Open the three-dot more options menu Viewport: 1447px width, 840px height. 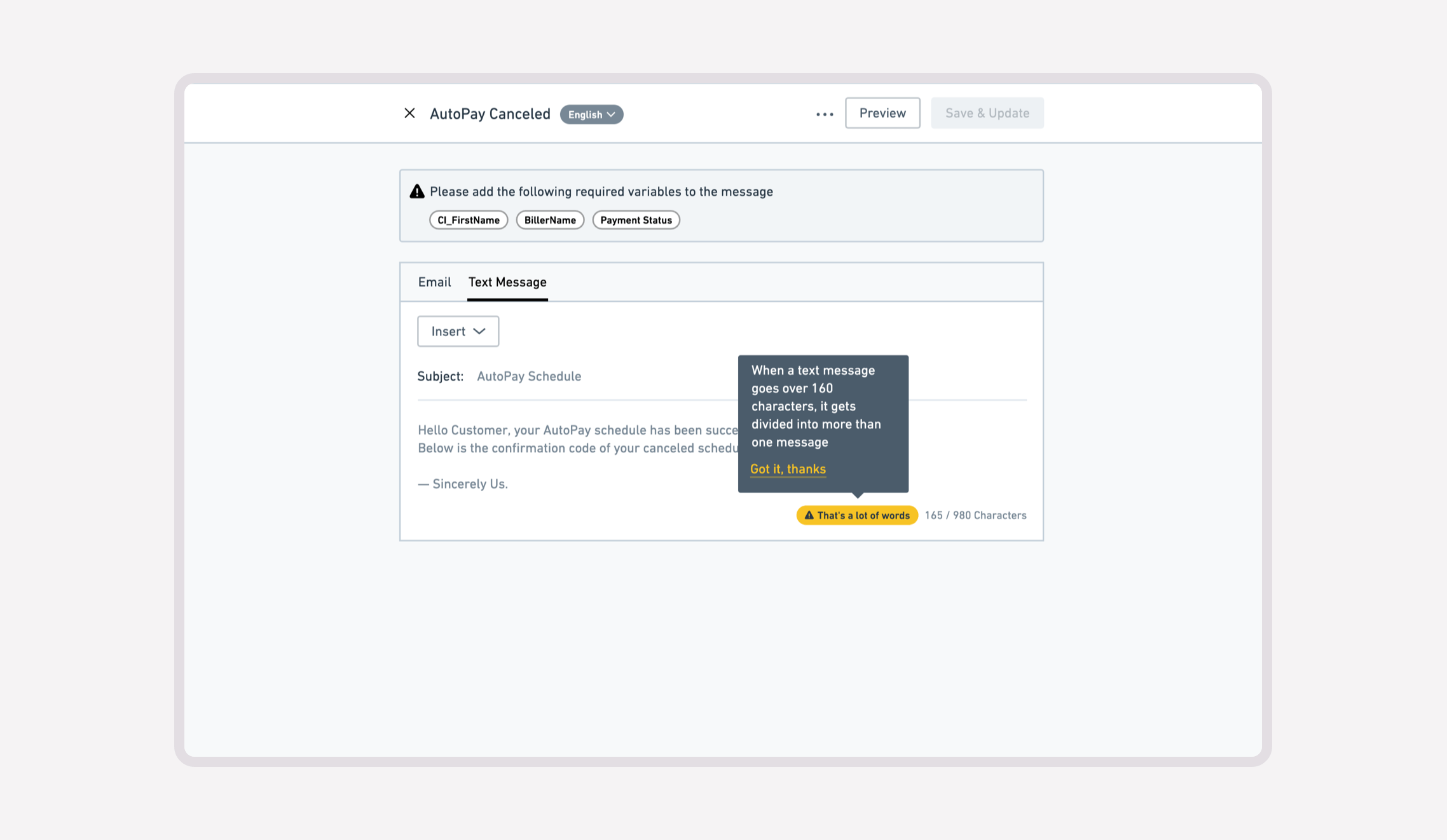click(x=825, y=114)
